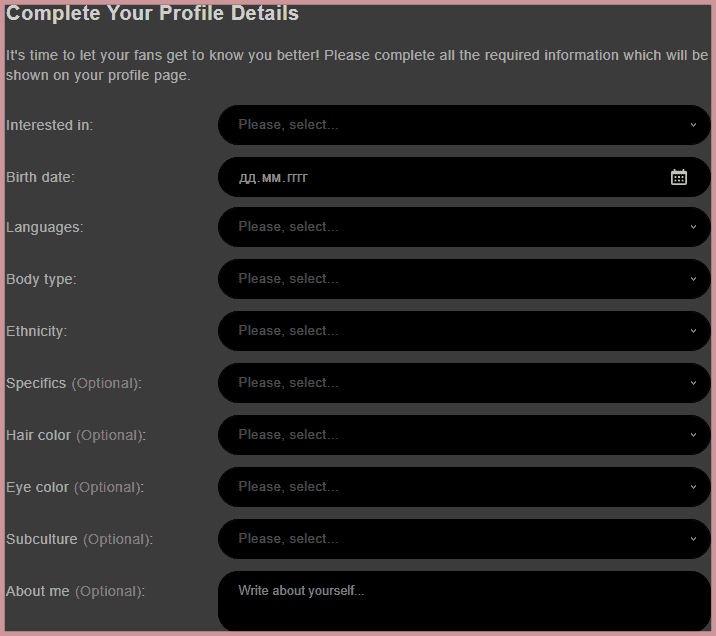Click the Hair color chevron arrow
716x636 pixels.
click(693, 435)
